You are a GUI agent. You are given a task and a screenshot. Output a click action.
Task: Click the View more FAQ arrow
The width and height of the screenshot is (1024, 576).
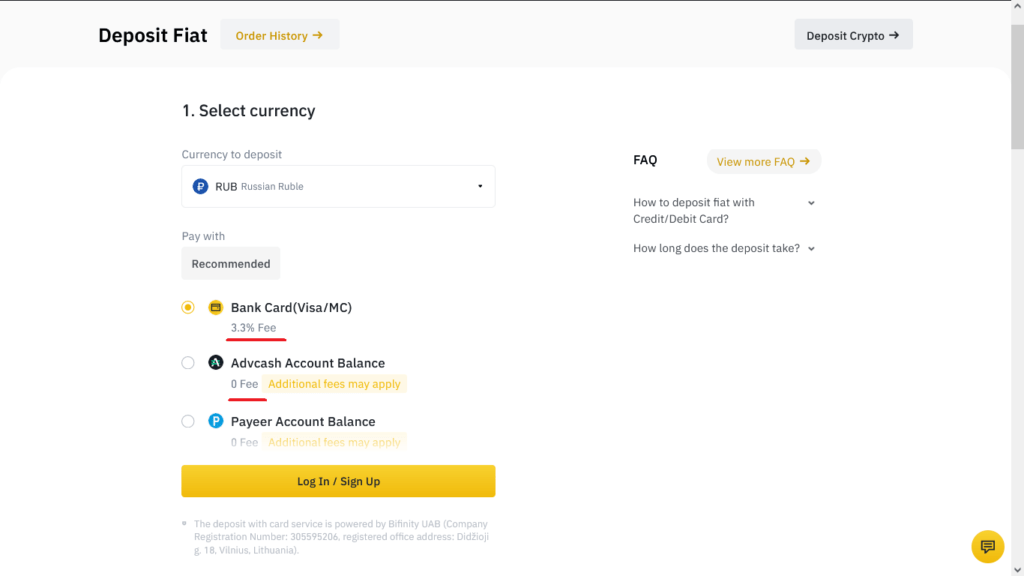coord(805,161)
